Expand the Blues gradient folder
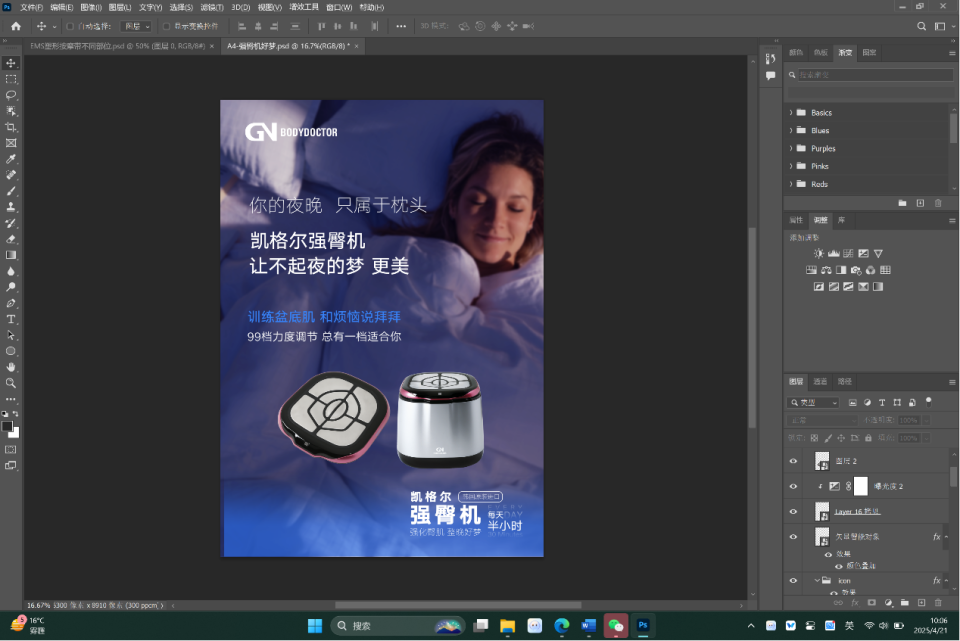This screenshot has height=641, width=960. coord(791,130)
